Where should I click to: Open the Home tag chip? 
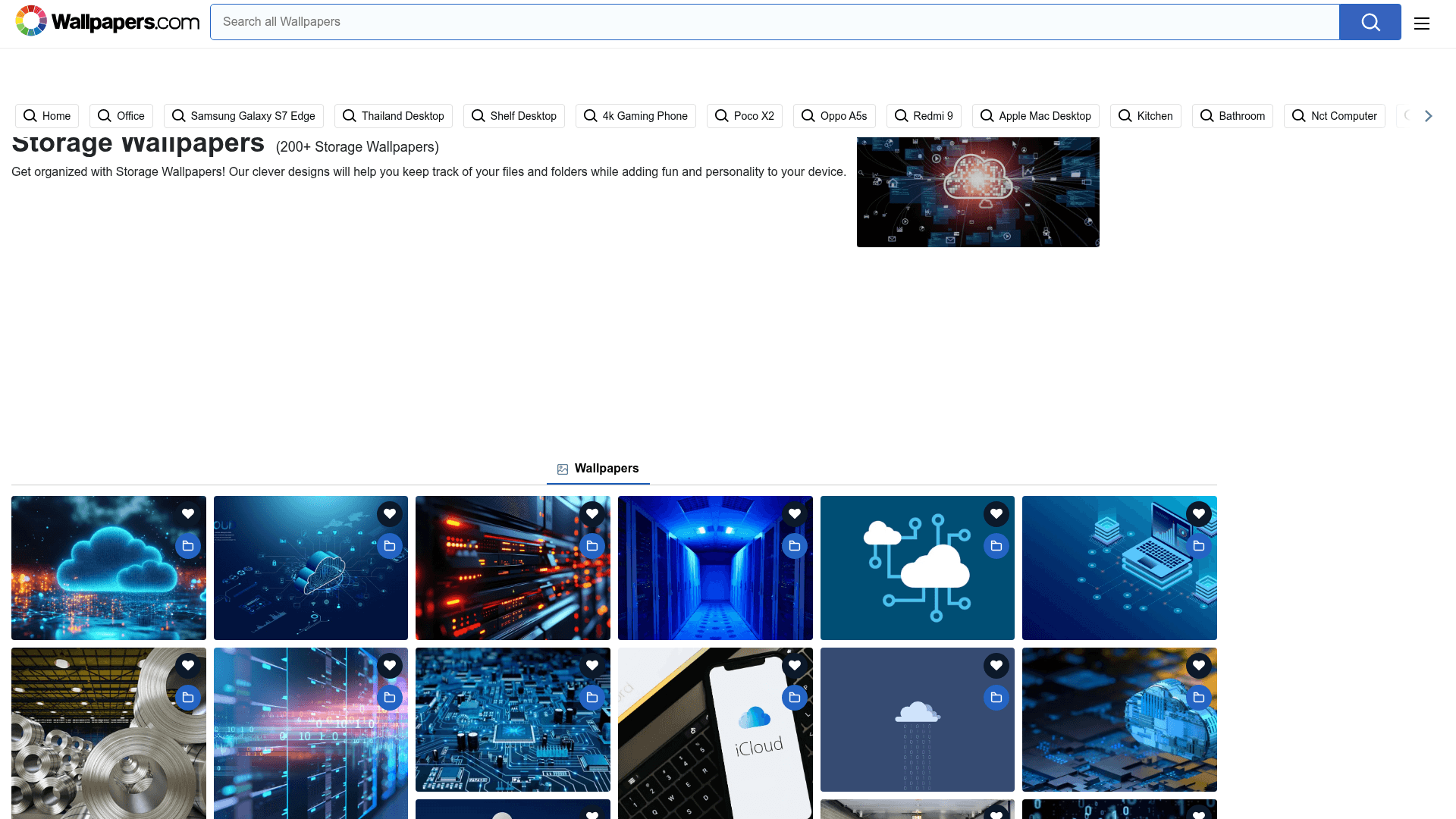[47, 116]
